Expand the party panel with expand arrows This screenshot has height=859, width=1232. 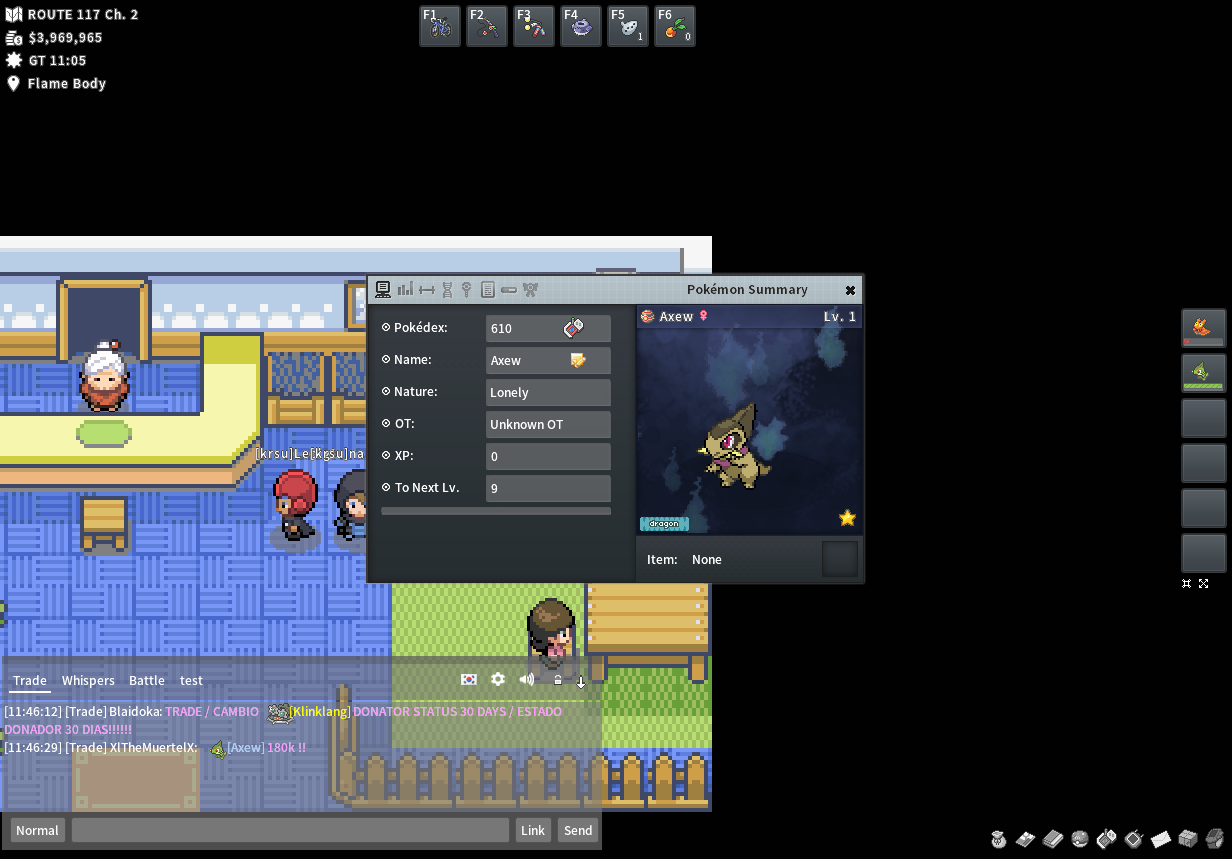coord(1203,583)
